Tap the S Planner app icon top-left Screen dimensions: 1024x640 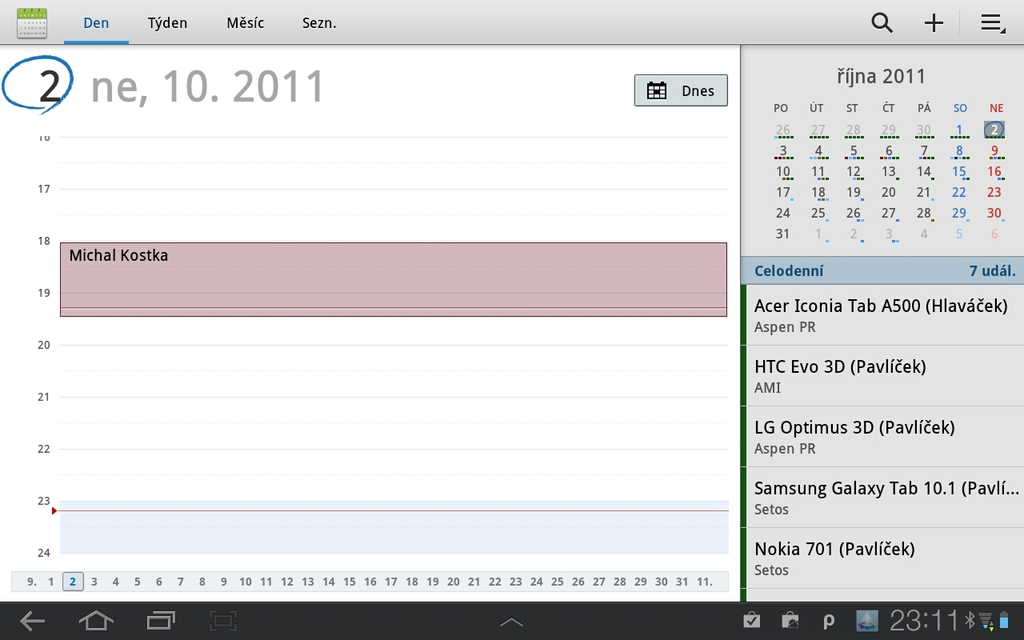pyautogui.click(x=33, y=22)
